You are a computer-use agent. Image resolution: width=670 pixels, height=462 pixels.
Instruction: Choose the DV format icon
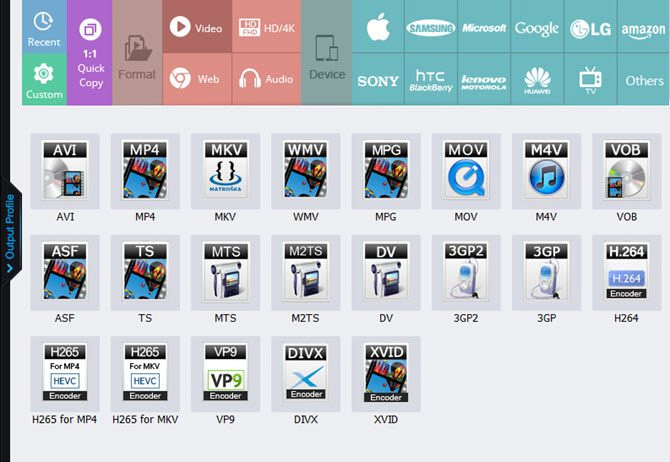click(x=386, y=272)
